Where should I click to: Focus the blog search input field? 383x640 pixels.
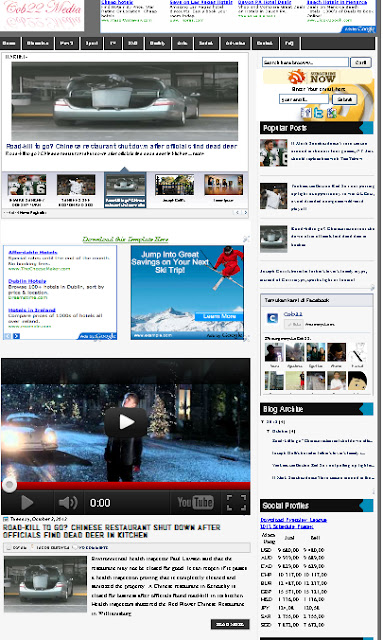click(x=305, y=62)
